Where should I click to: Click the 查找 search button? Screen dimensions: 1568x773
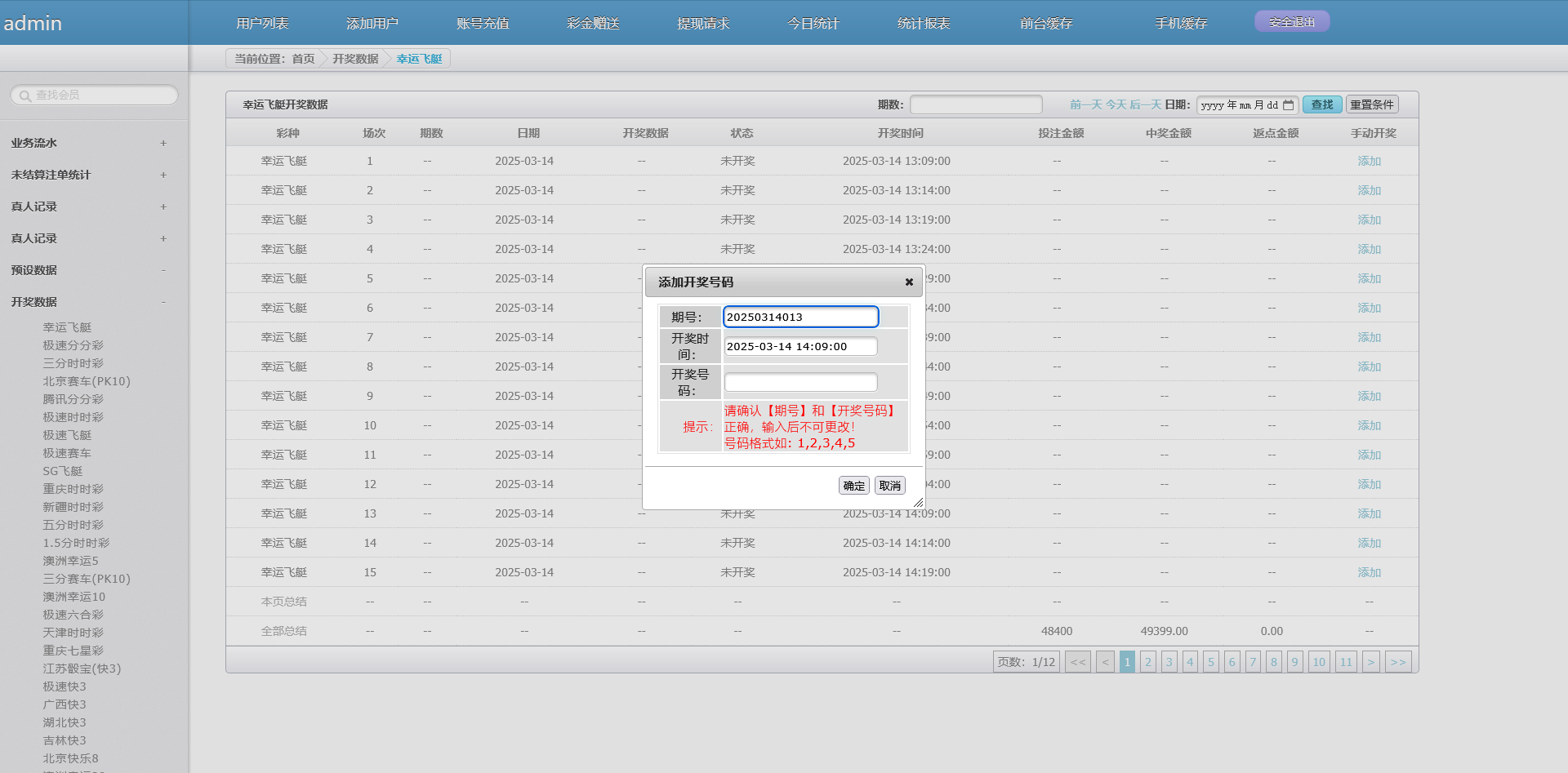tap(1322, 104)
